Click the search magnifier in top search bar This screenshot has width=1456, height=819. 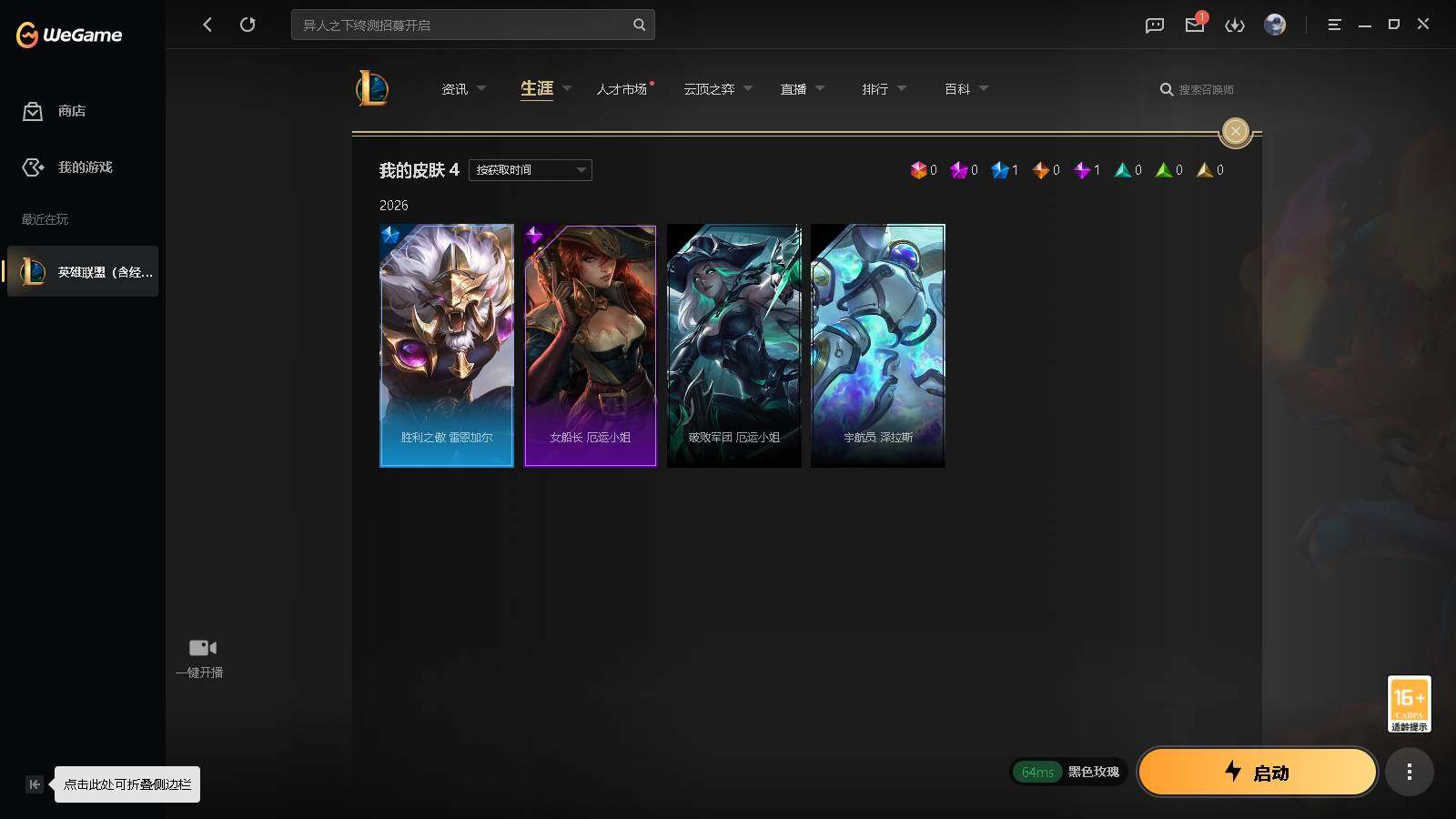[x=640, y=25]
